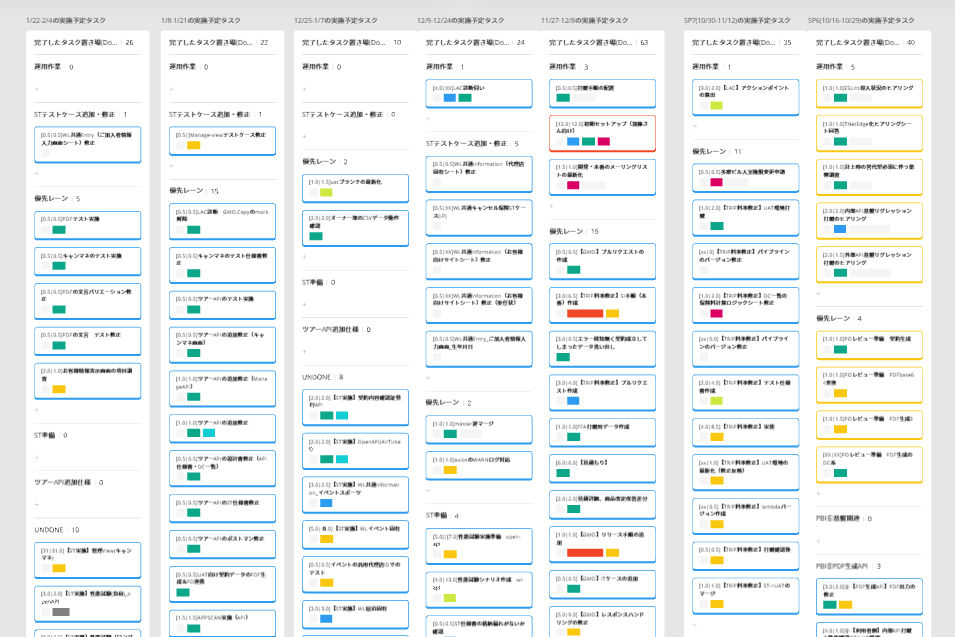Image resolution: width=955 pixels, height=637 pixels.
Task: Open the red-bordered 初期セットアップ card
Action: pyautogui.click(x=602, y=132)
